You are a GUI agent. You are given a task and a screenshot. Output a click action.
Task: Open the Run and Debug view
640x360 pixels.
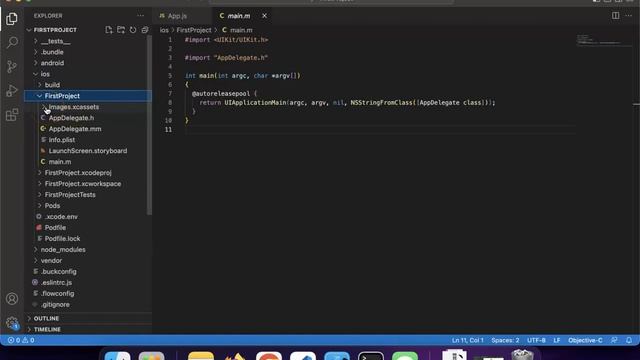[12, 91]
